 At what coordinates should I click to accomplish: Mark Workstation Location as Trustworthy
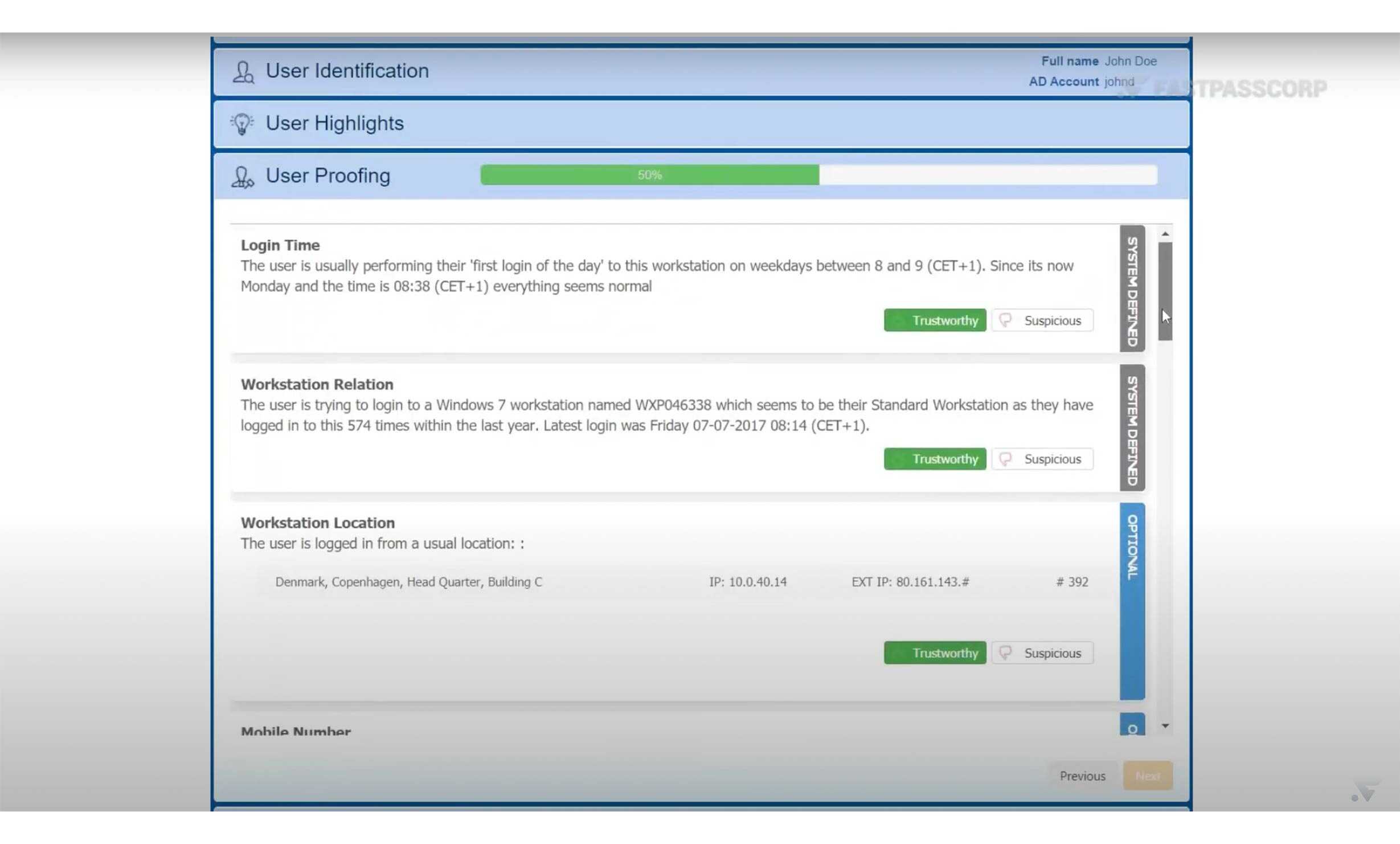935,653
